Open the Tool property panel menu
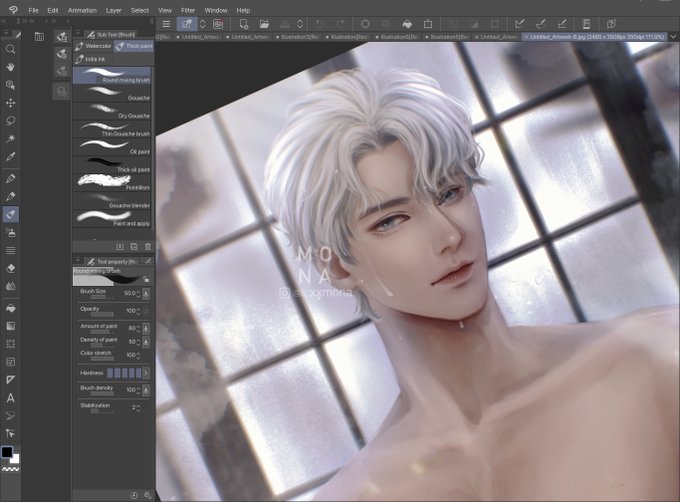This screenshot has width=680, height=502. coord(78,261)
